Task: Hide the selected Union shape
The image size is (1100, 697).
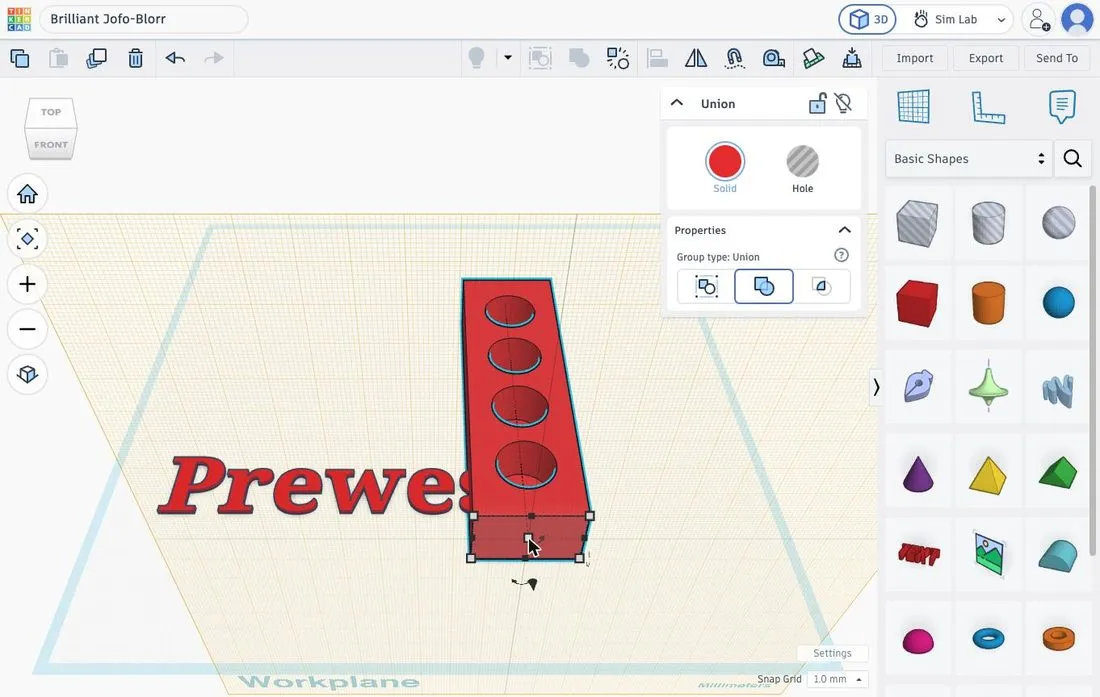Action: pyautogui.click(x=843, y=103)
